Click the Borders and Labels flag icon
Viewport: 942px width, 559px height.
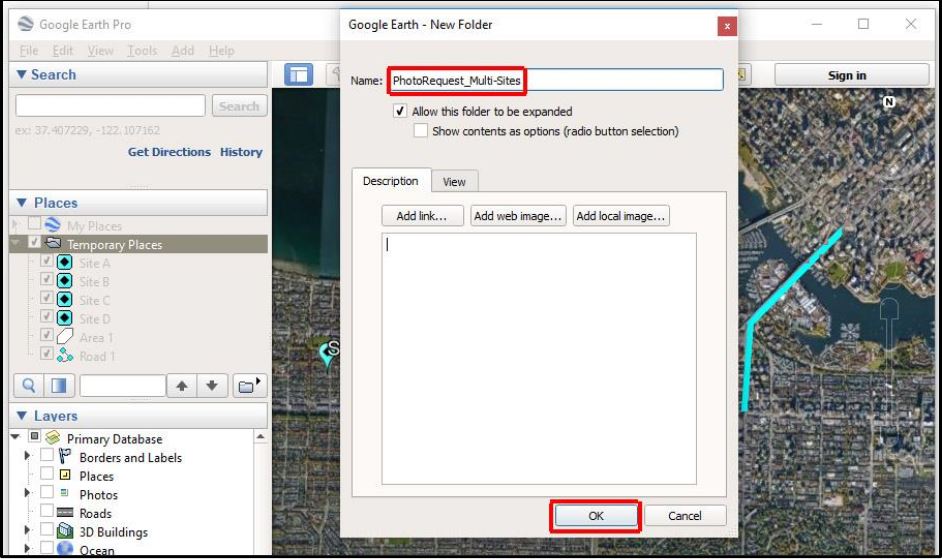(x=64, y=456)
